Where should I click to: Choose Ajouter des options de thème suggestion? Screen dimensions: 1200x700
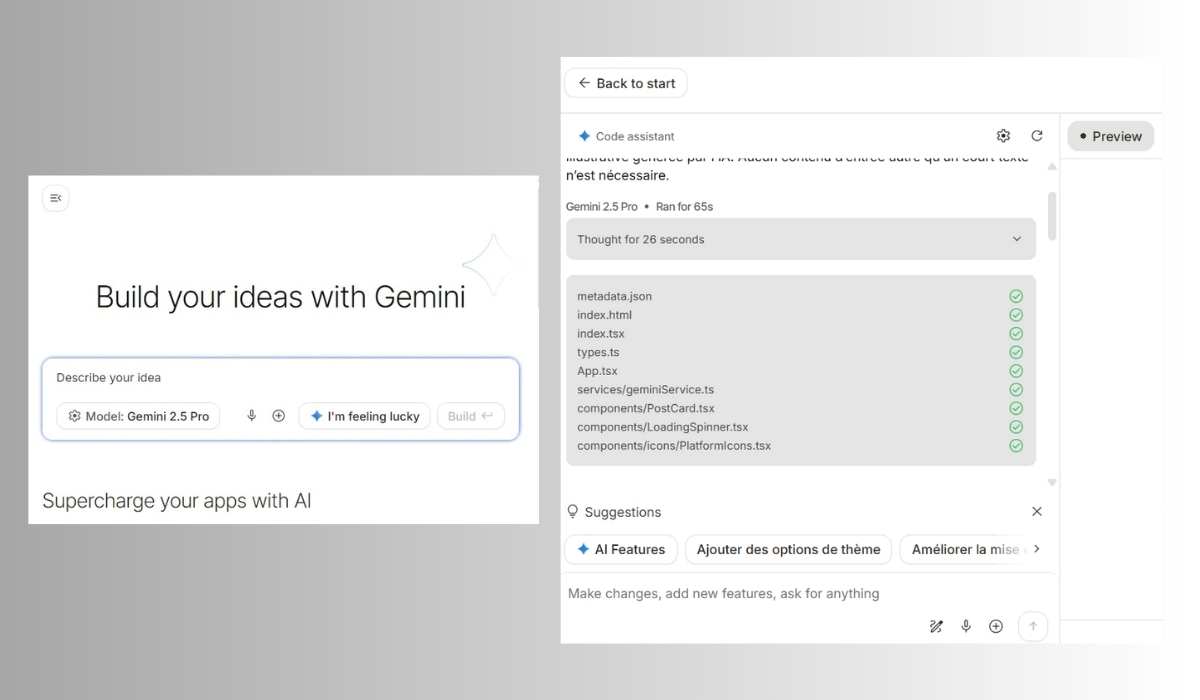point(788,549)
